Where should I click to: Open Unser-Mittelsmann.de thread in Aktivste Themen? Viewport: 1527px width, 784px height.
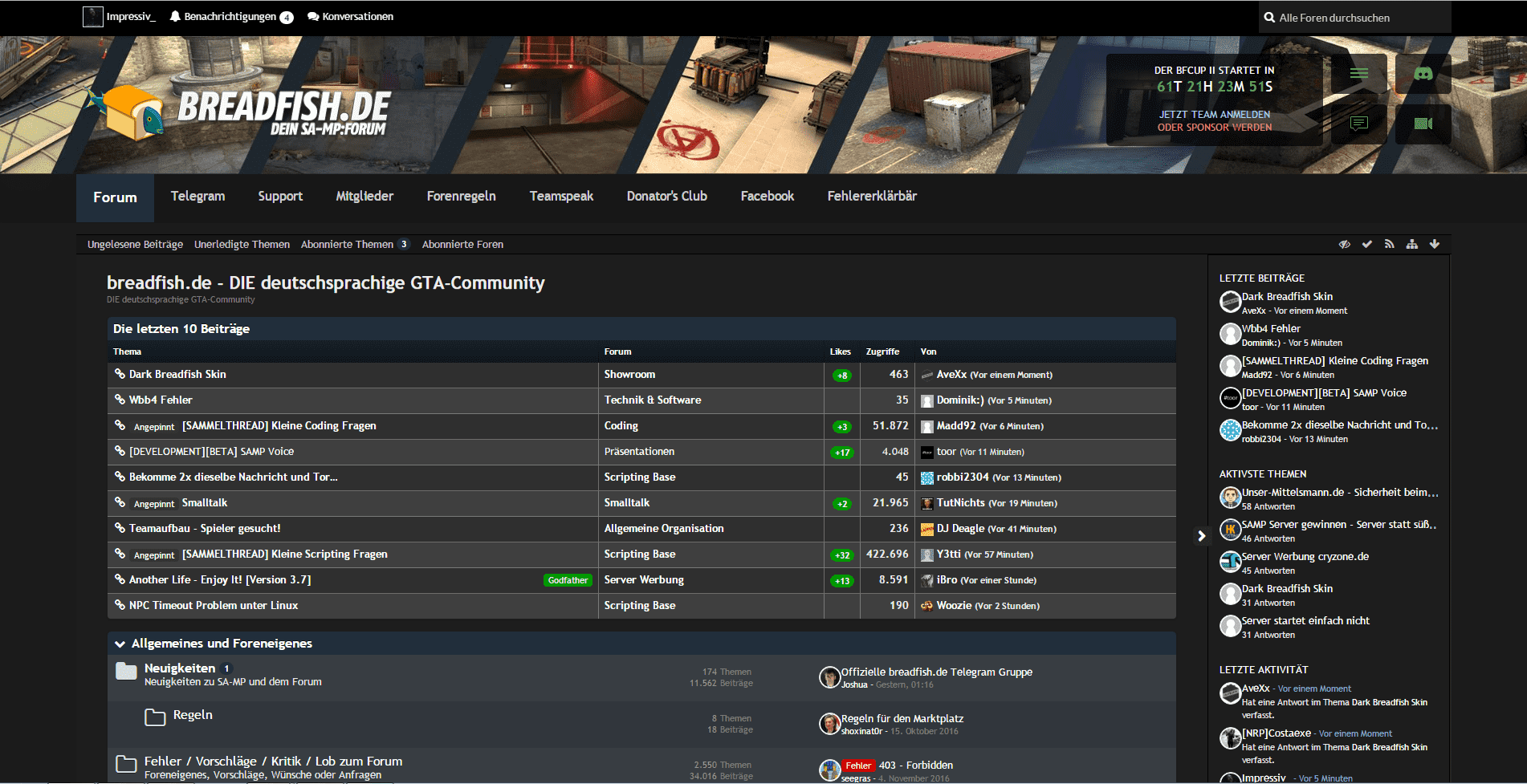tap(1340, 493)
